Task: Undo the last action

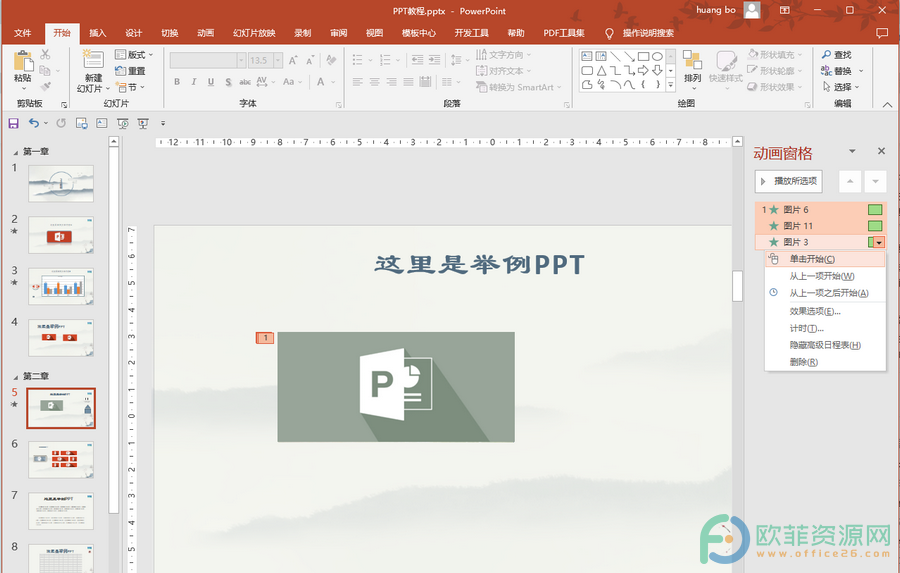Action: (34, 123)
